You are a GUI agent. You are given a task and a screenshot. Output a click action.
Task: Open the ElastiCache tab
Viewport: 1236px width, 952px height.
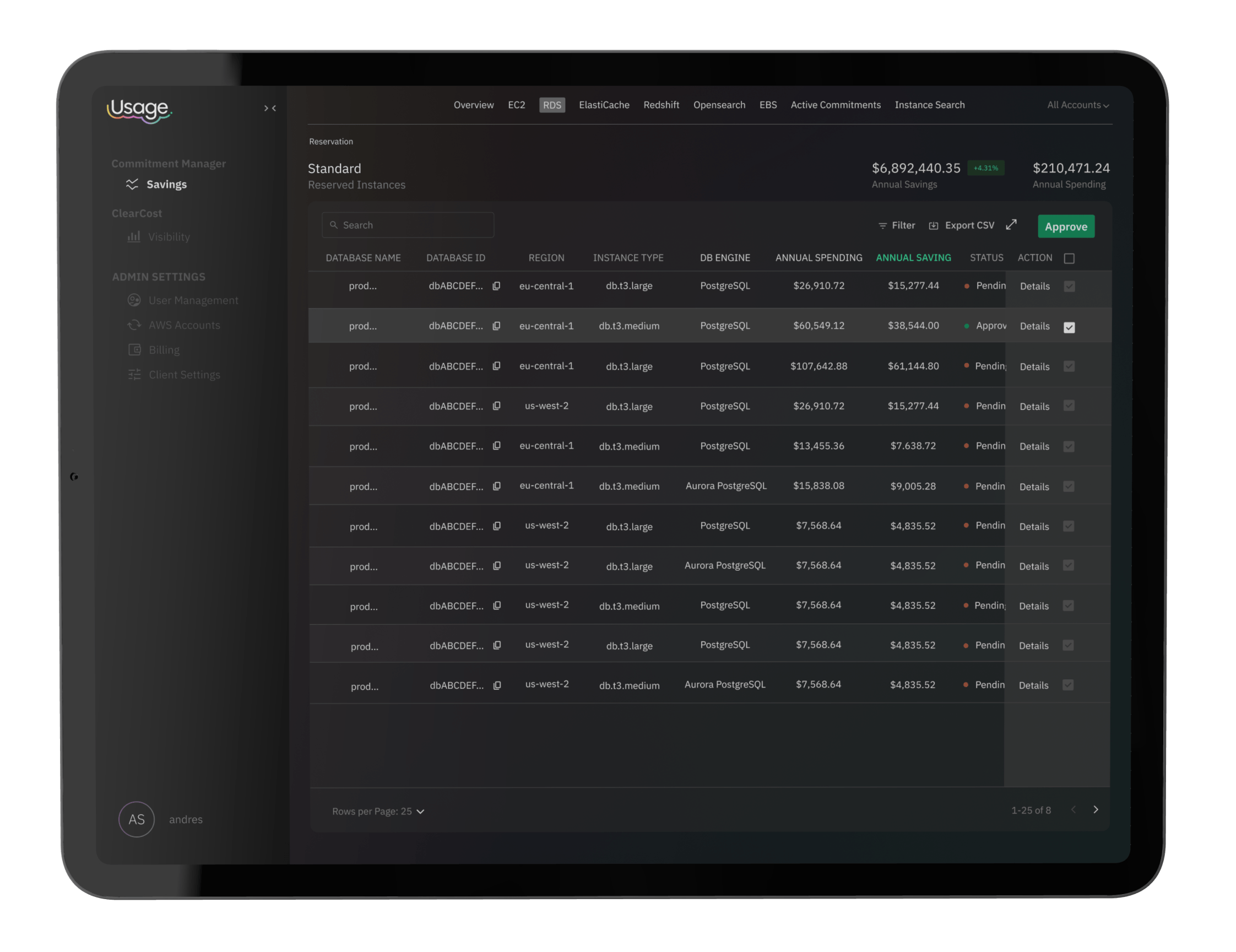604,105
